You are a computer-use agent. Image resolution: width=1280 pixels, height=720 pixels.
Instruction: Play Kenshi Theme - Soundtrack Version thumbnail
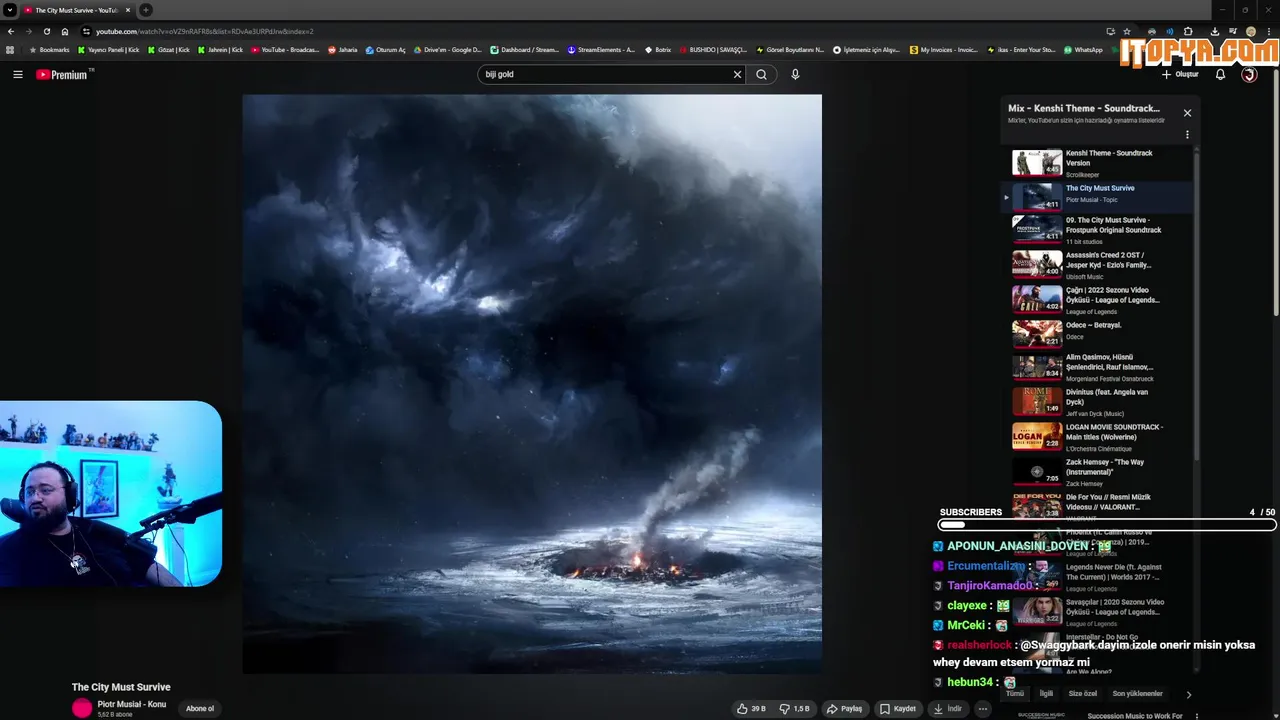tap(1037, 163)
